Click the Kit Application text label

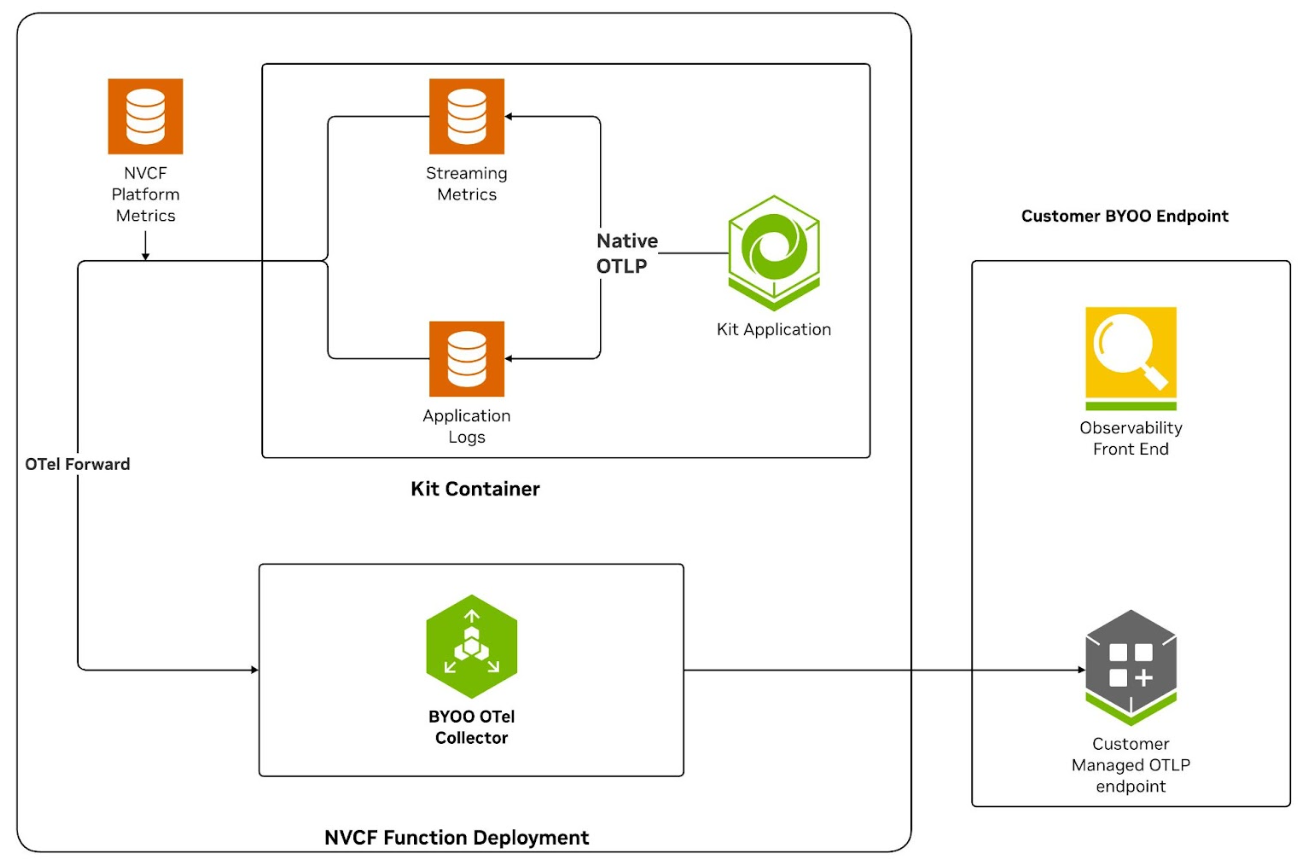[x=773, y=329]
